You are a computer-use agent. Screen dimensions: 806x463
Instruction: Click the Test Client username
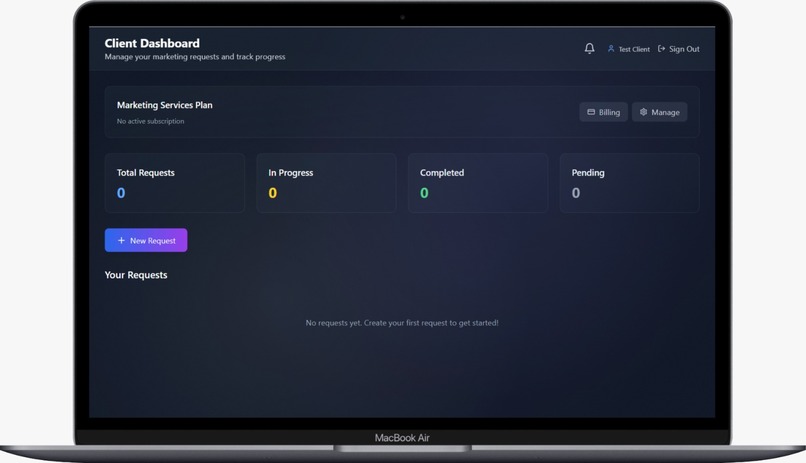pos(634,49)
